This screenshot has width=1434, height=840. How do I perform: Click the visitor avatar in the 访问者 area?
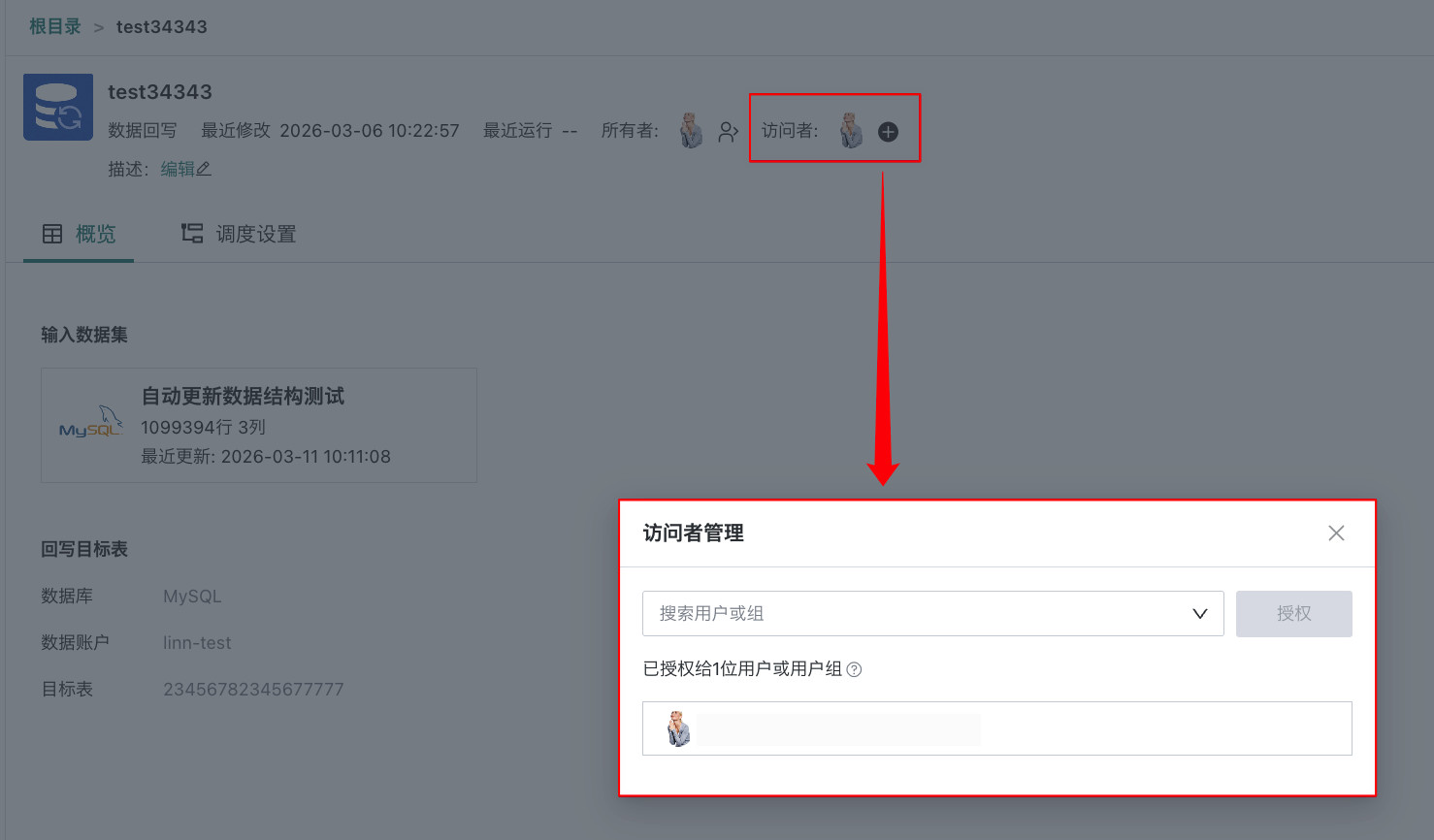coord(851,128)
